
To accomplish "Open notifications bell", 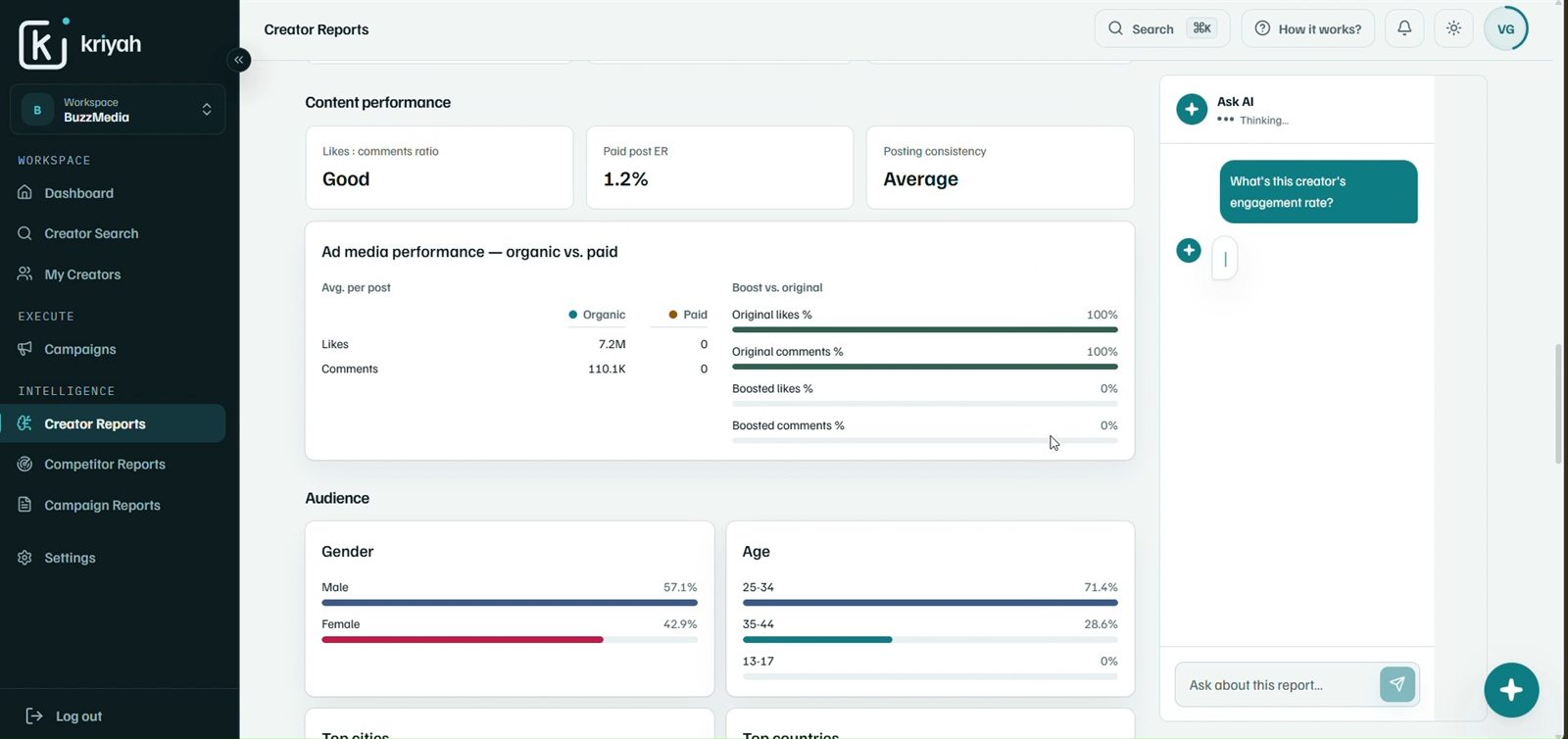I will click(x=1404, y=28).
